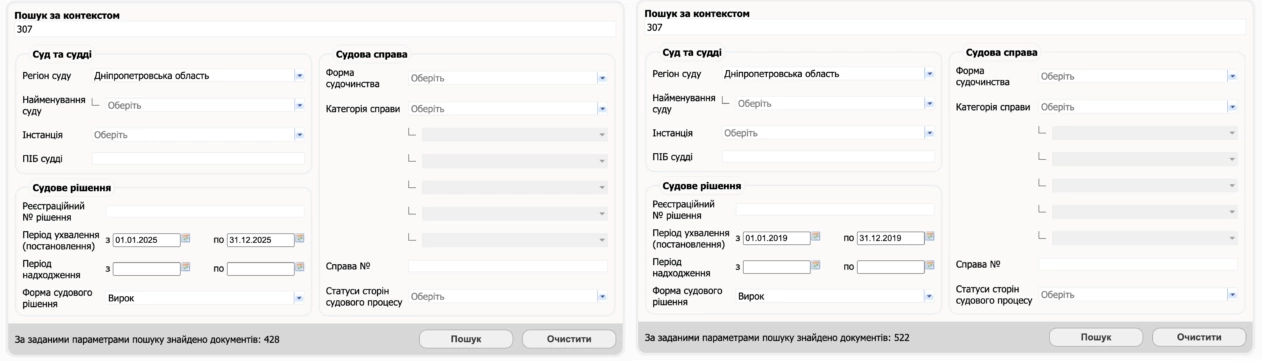Open calendar icon beside date 31.12.2025

[x=299, y=239]
